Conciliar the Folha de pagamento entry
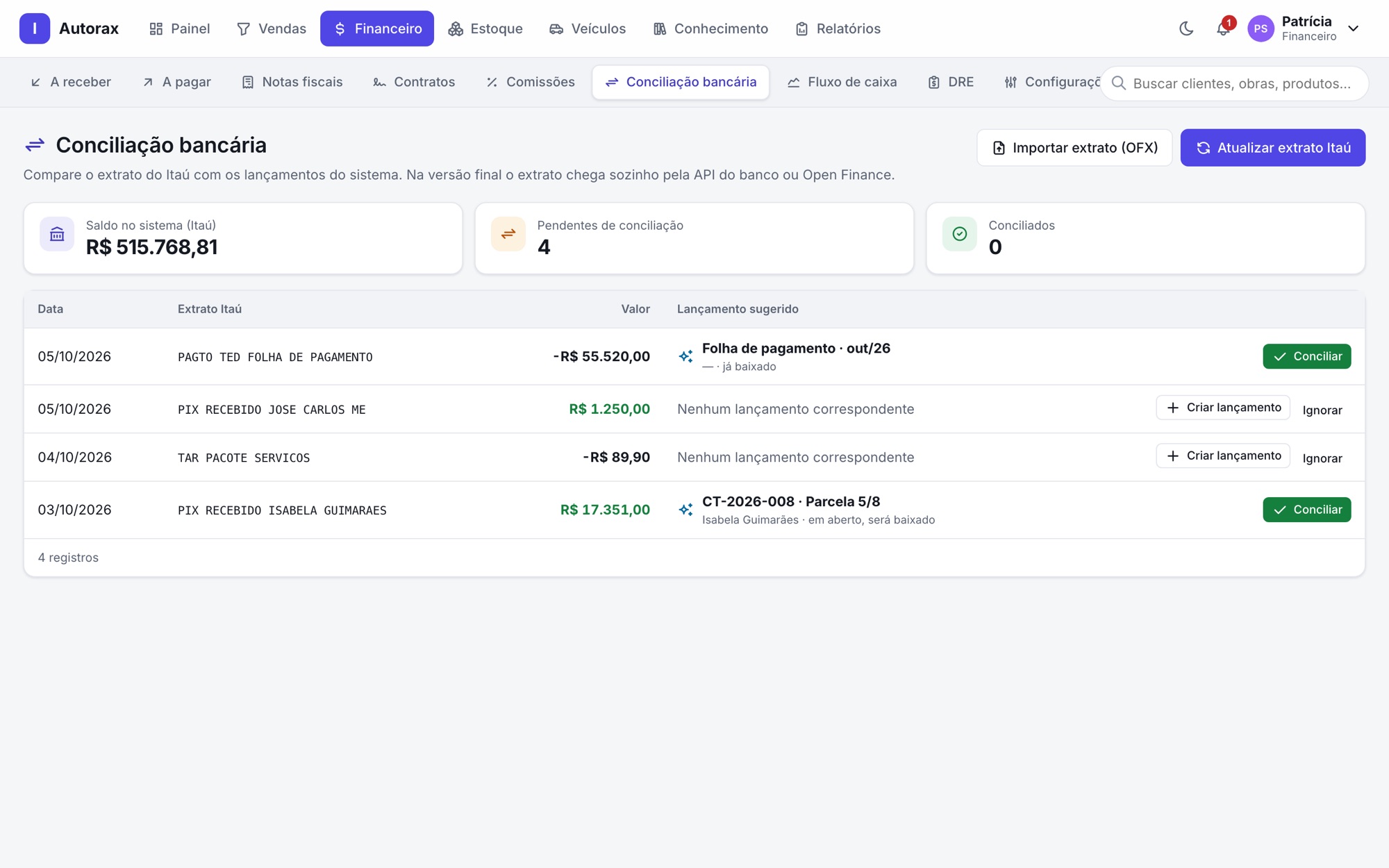This screenshot has height=868, width=1389. click(1306, 356)
